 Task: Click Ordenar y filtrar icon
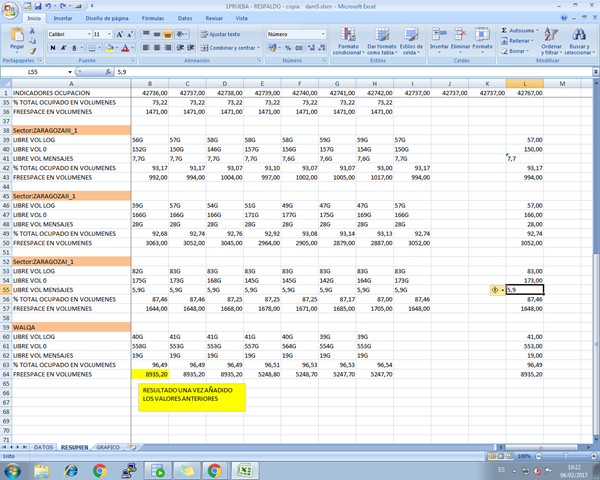(x=550, y=36)
